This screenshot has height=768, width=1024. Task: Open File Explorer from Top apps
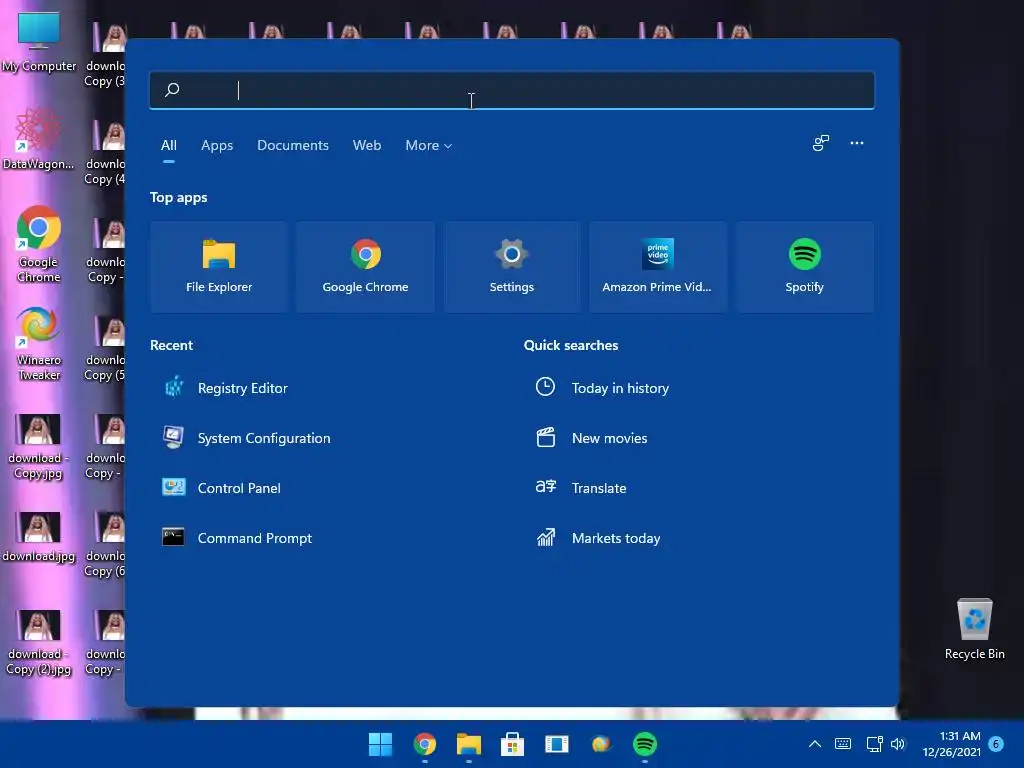[219, 266]
